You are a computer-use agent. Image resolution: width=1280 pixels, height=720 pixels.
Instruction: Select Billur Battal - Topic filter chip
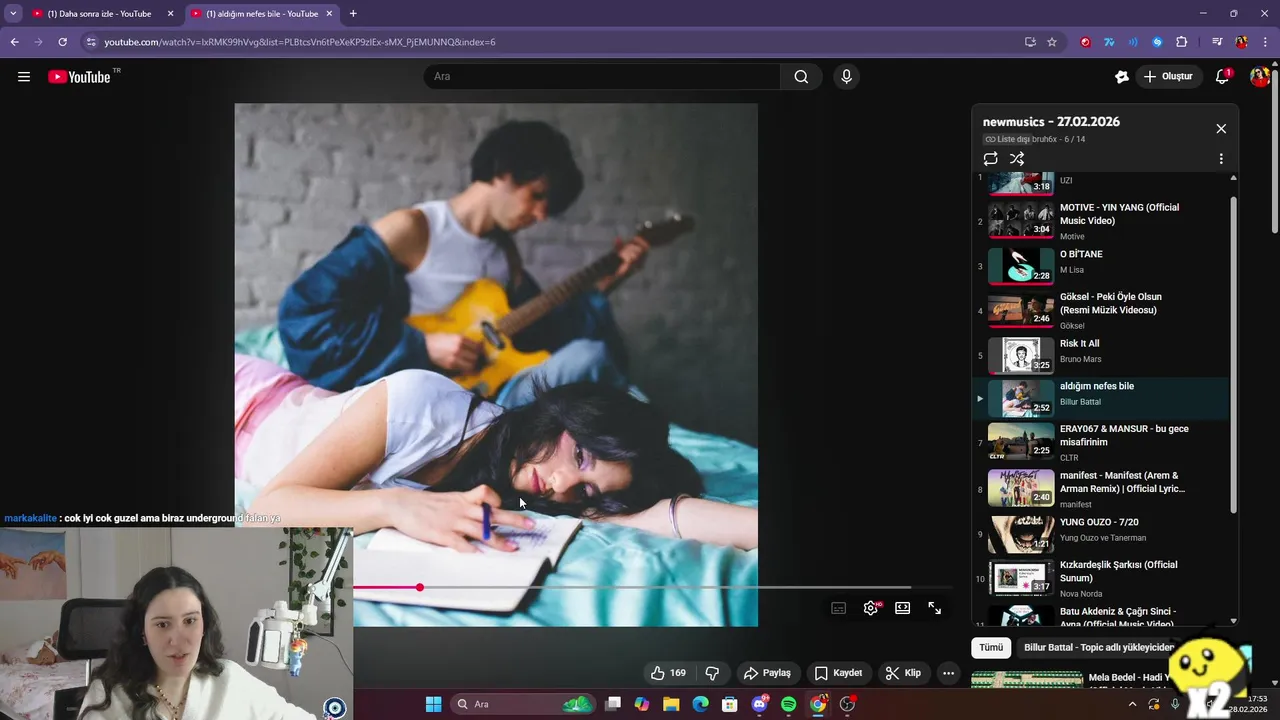[1099, 647]
